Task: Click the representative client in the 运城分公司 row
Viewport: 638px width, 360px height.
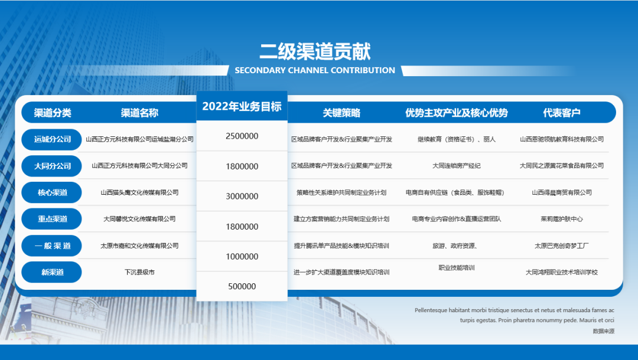Action: click(562, 139)
